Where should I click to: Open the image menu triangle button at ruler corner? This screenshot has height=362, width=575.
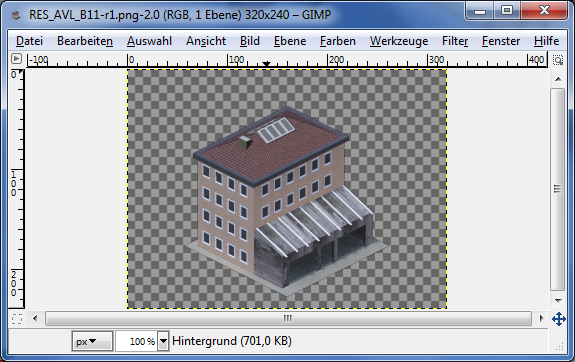17,59
